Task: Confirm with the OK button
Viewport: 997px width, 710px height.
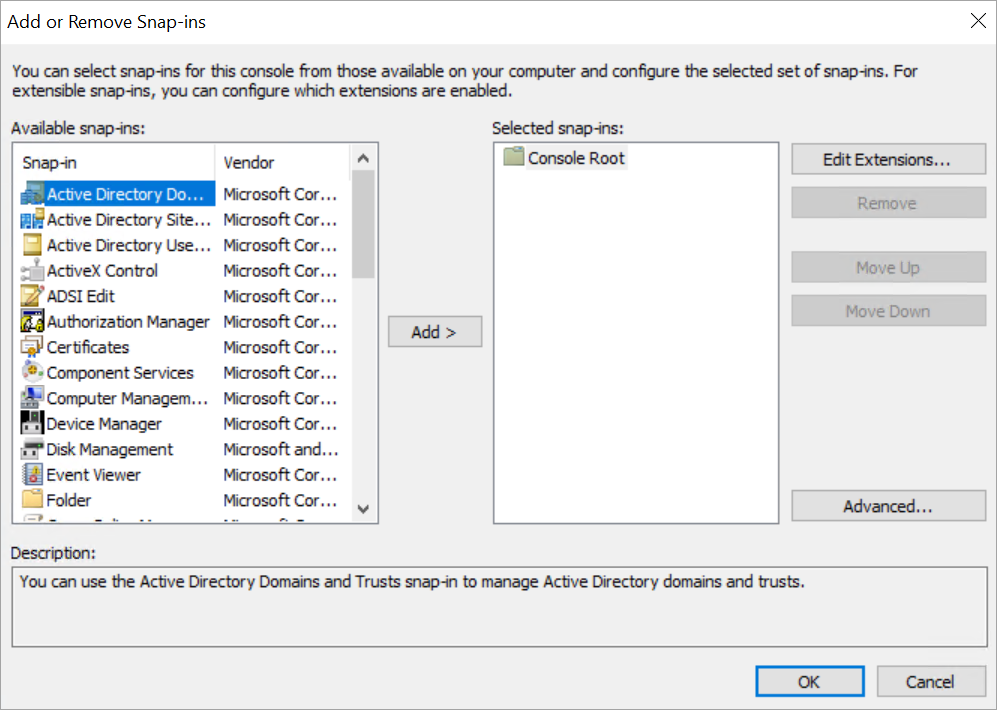Action: pos(808,682)
